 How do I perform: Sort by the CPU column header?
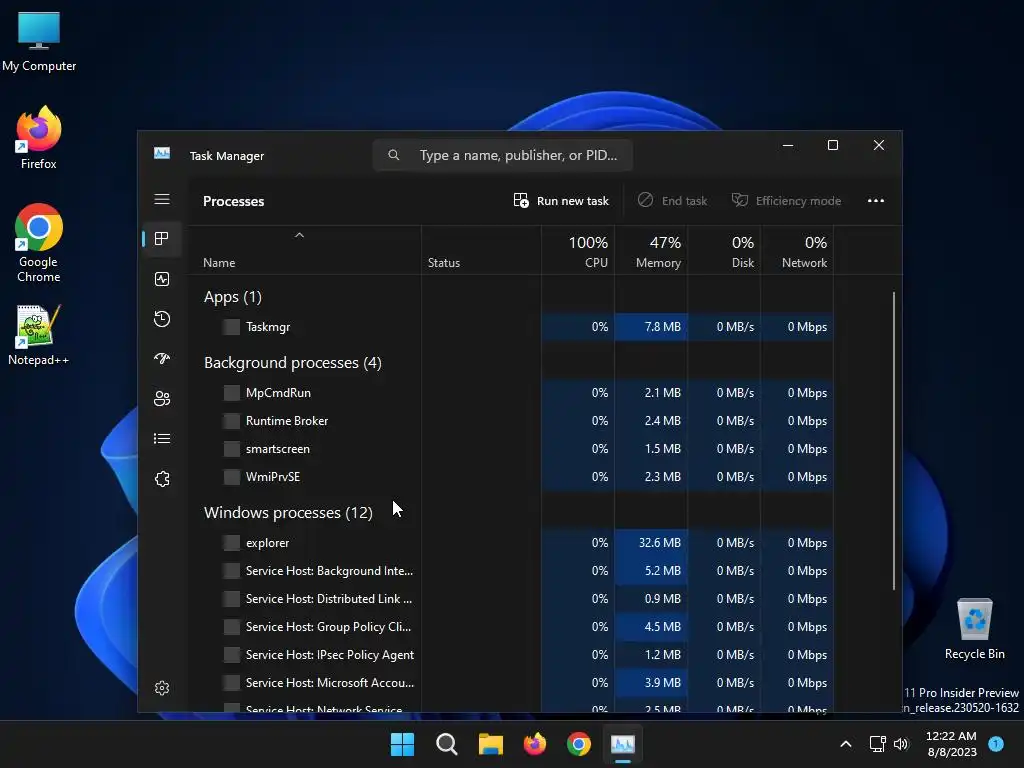(x=578, y=251)
